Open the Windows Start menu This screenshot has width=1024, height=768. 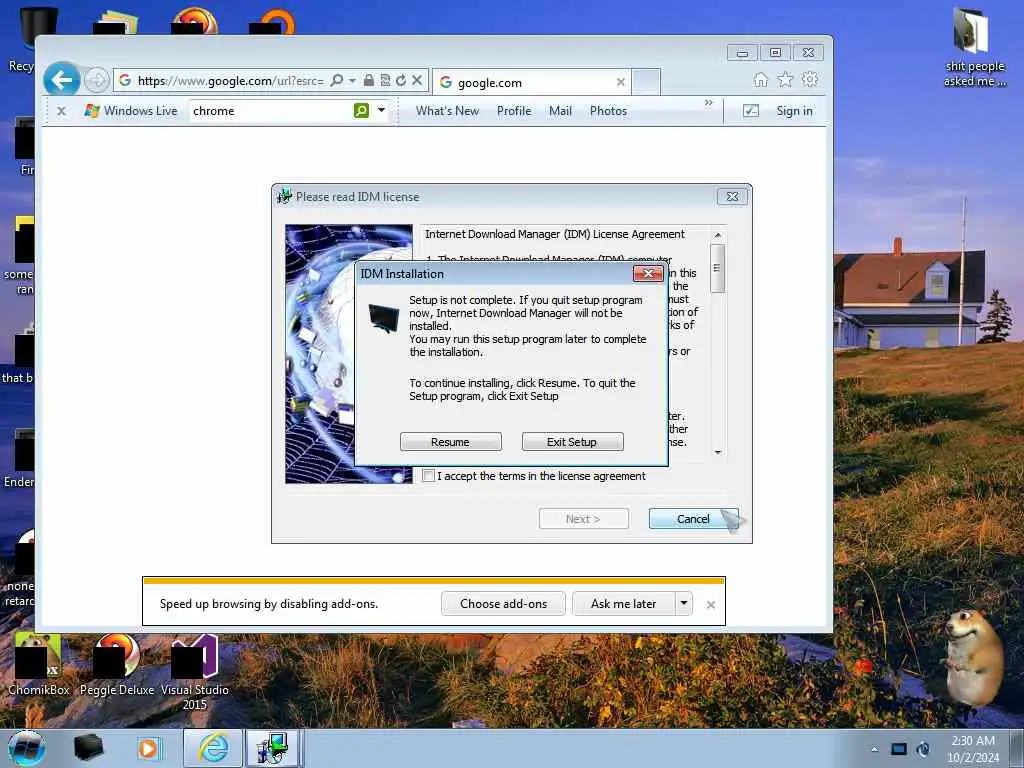point(27,748)
